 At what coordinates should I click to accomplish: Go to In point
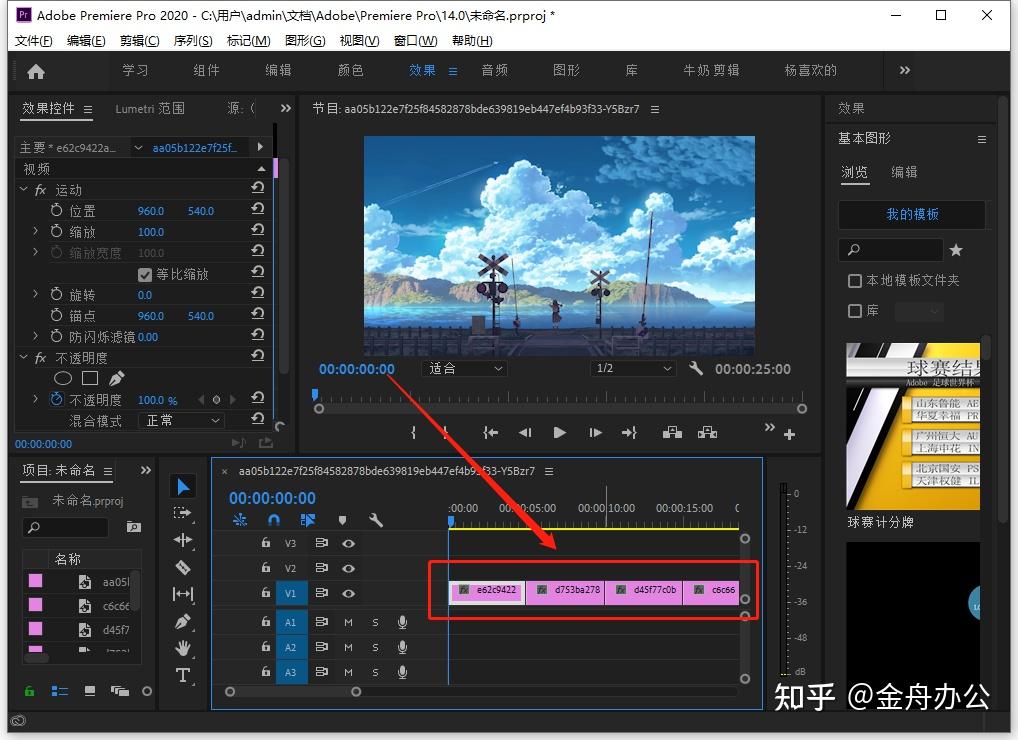pos(491,433)
